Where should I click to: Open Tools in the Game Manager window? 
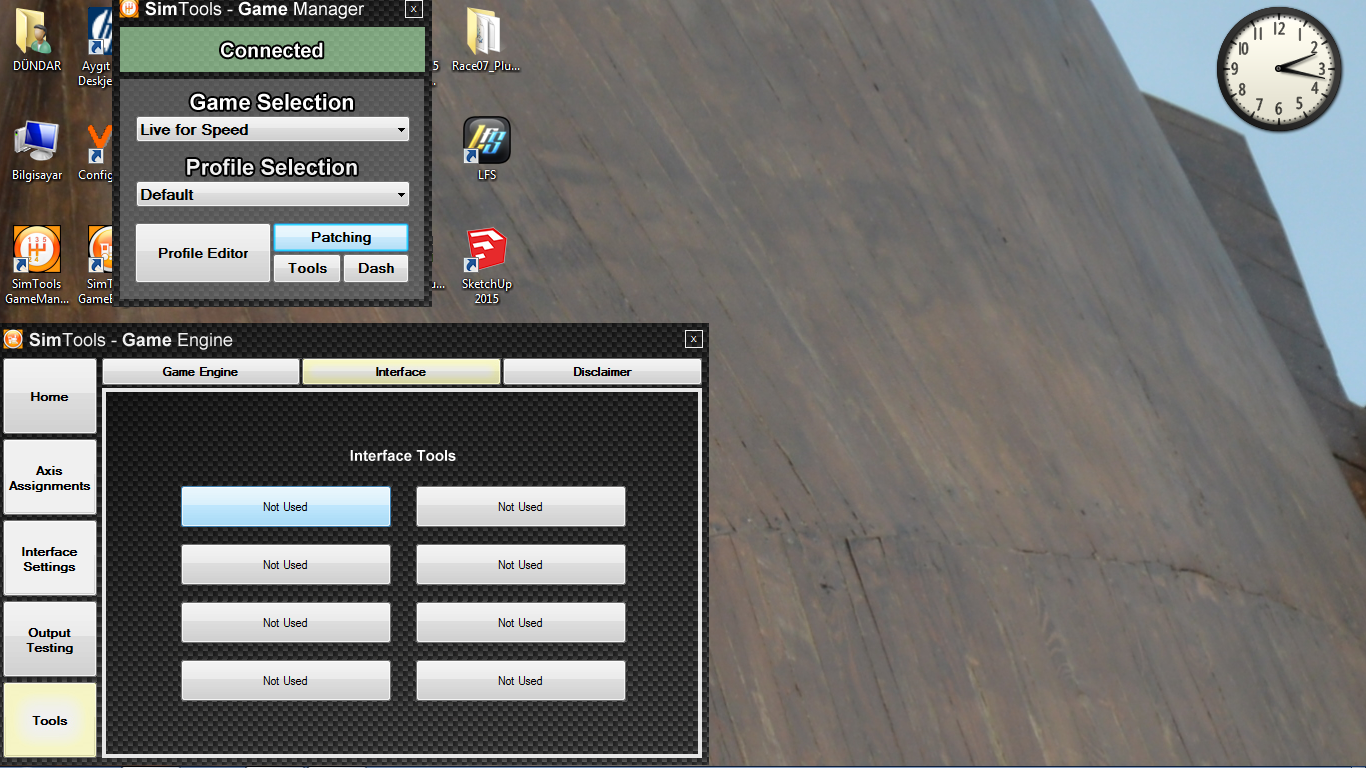(307, 268)
